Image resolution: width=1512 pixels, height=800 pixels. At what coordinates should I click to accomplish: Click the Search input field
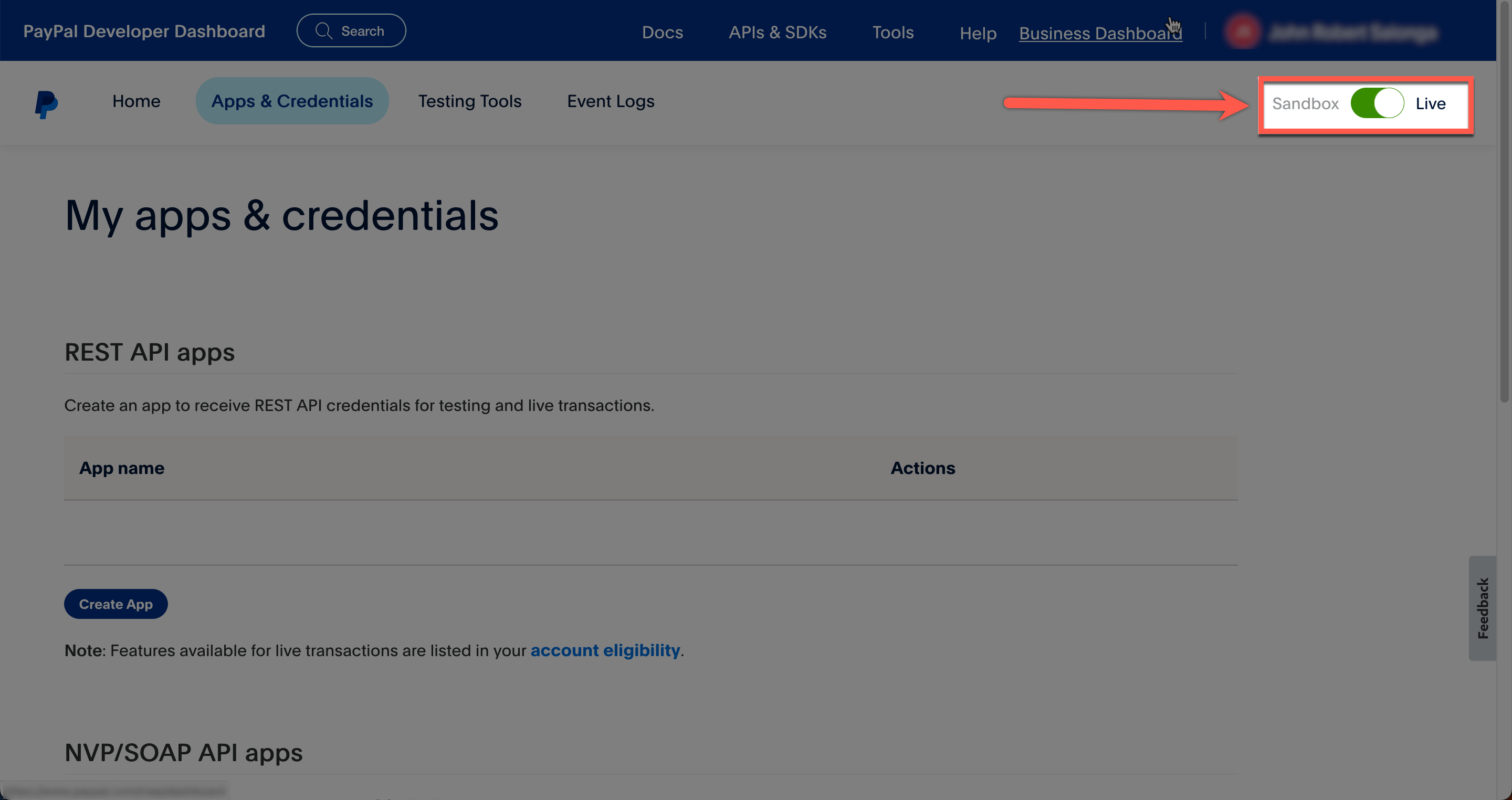[x=351, y=30]
